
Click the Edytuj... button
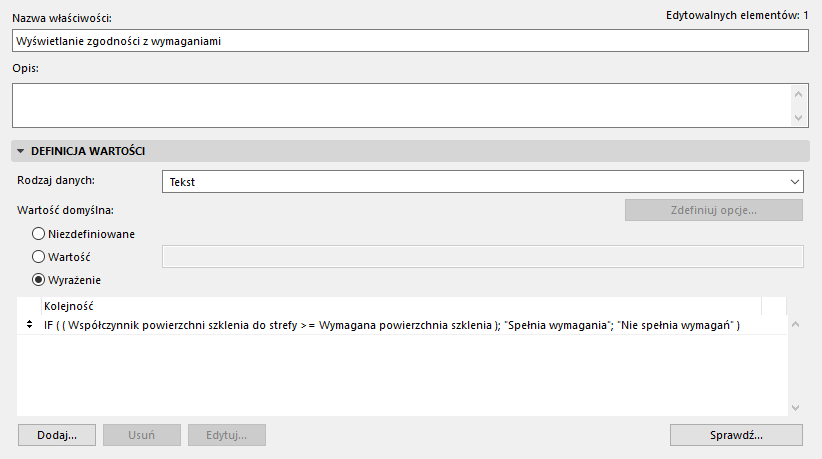pos(227,435)
